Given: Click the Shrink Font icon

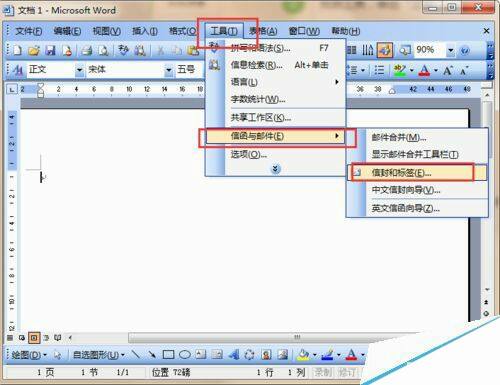Looking at the screenshot, I should [464, 70].
